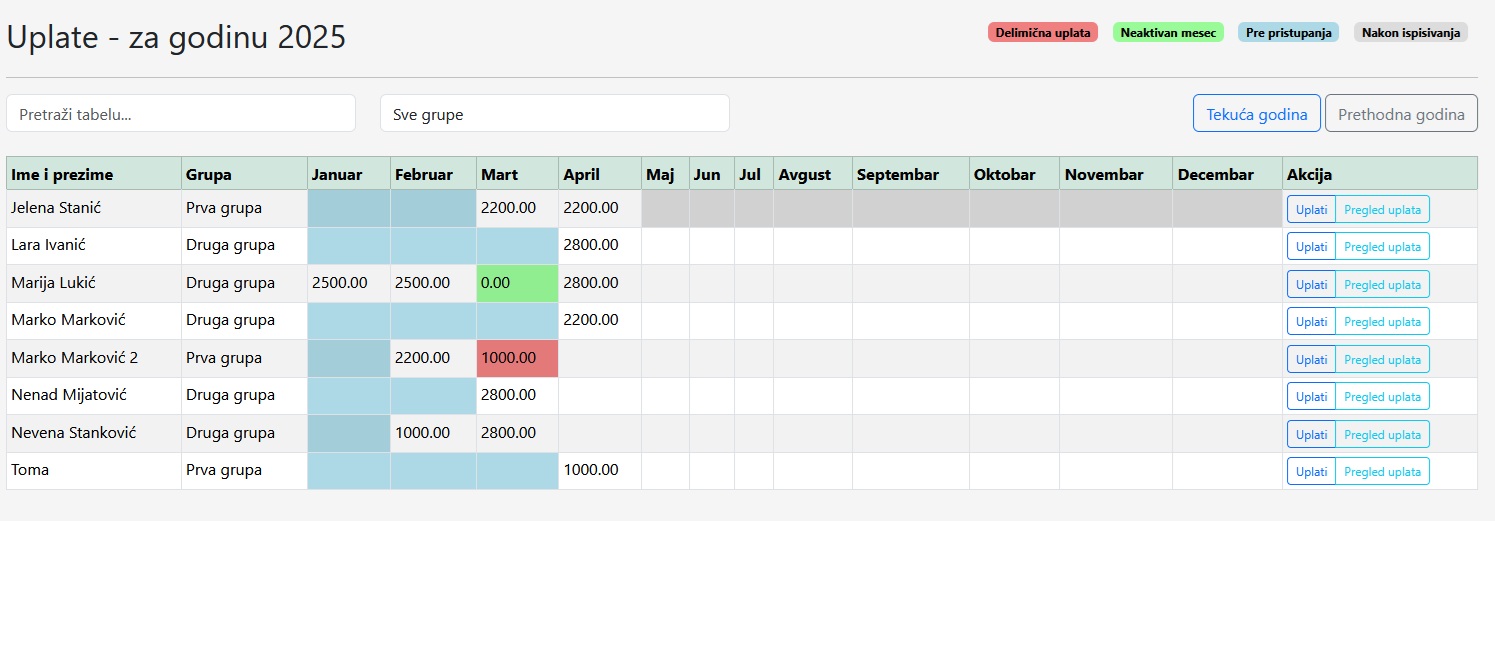Viewport: 1495px width, 648px height.
Task: Click the red Delimična uplata legend badge
Action: click(1042, 33)
